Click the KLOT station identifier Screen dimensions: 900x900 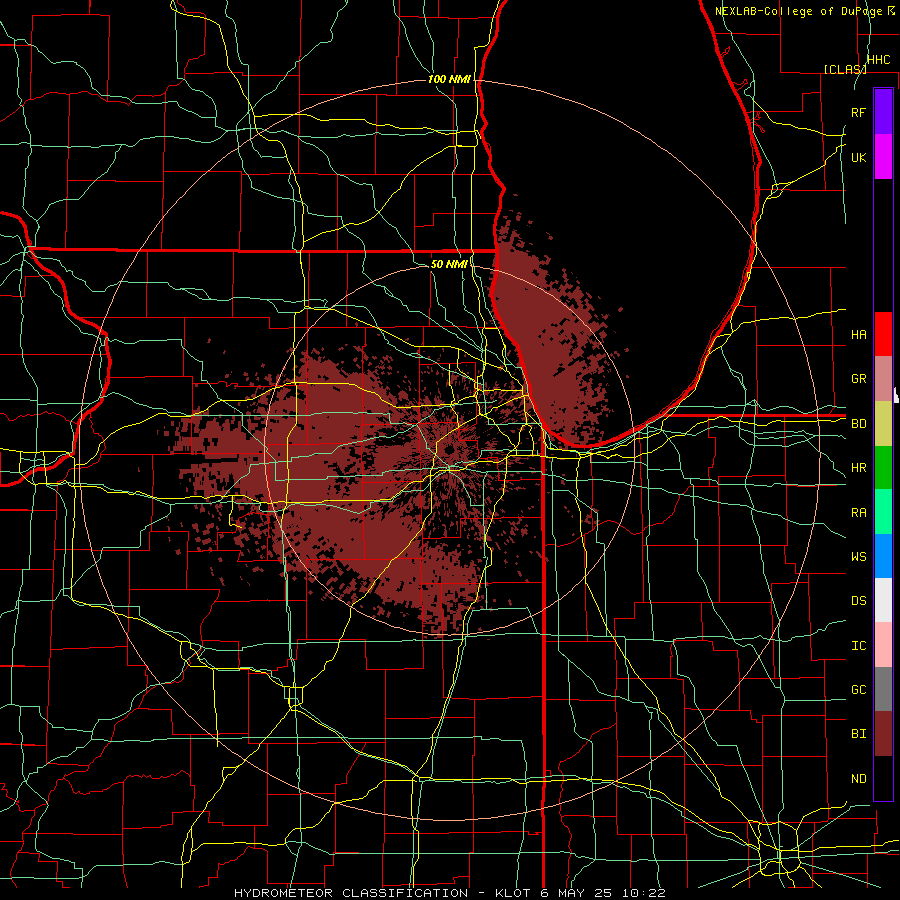click(512, 893)
